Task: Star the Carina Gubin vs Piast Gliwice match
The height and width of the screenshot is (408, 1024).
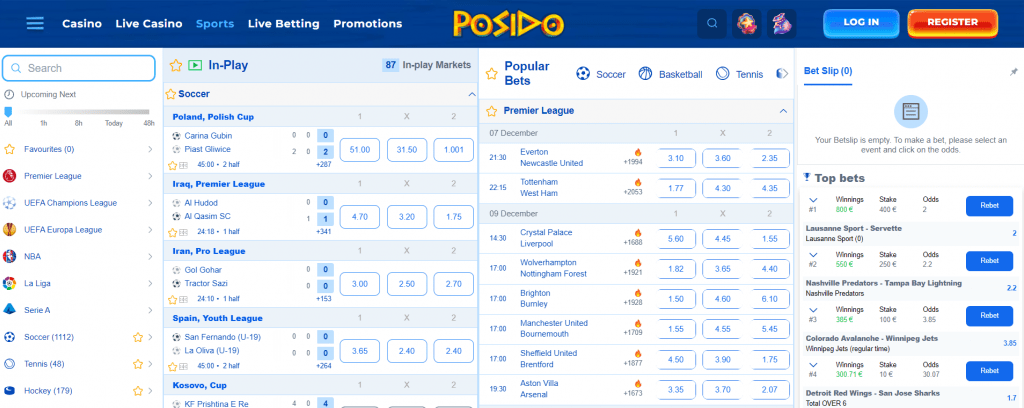Action: (172, 165)
